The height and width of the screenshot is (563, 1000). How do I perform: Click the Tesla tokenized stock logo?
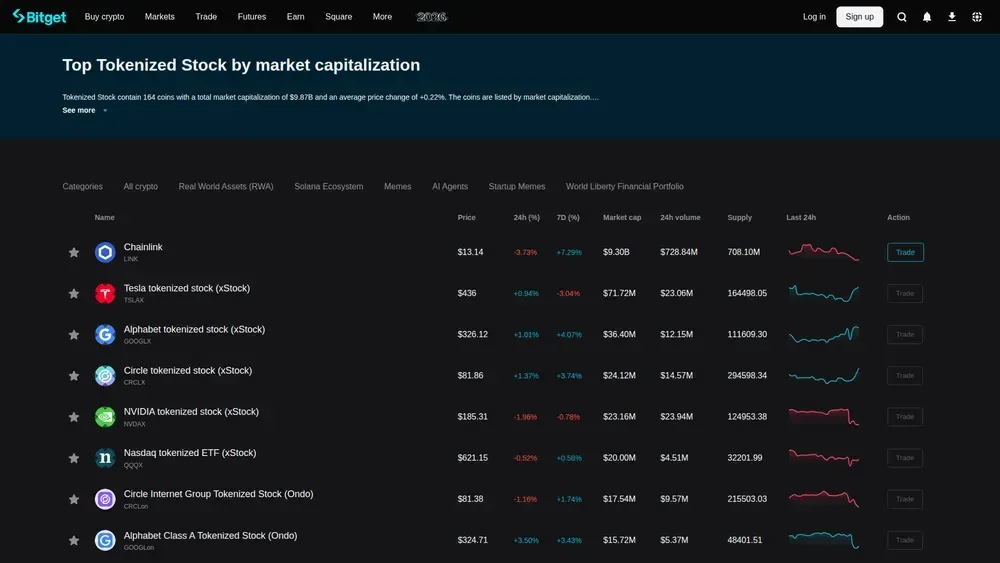point(105,293)
